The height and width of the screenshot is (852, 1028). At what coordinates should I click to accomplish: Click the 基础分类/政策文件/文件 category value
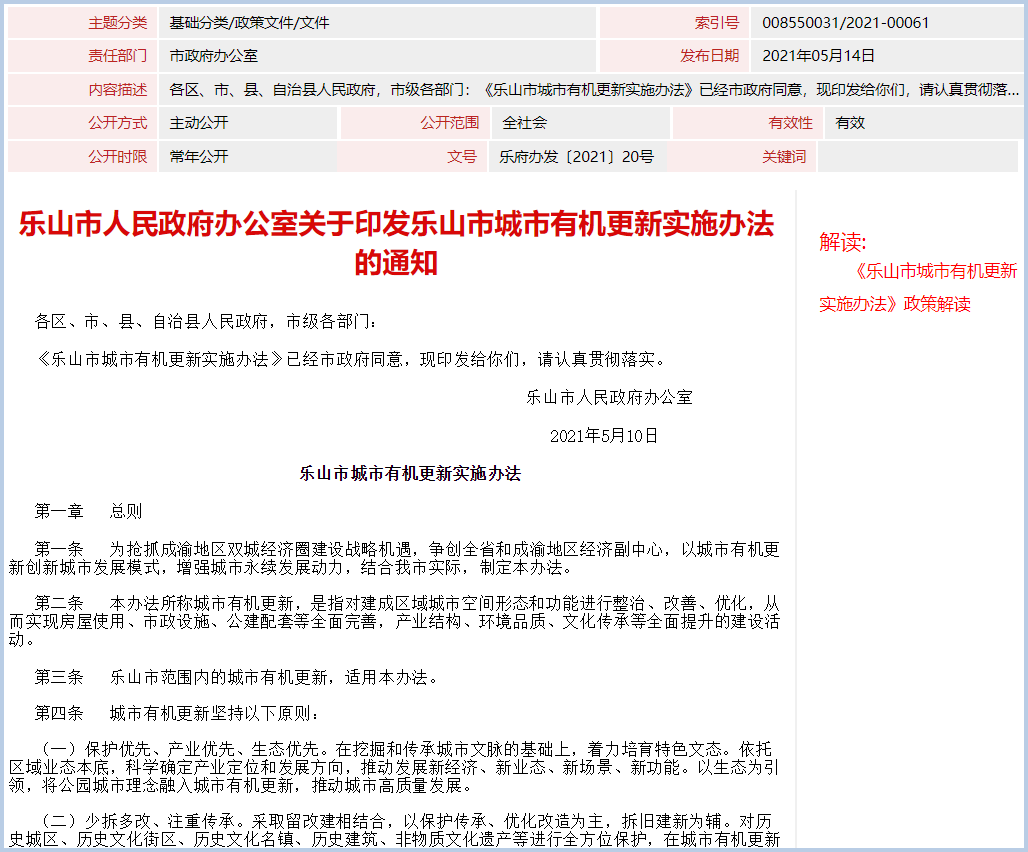point(249,22)
